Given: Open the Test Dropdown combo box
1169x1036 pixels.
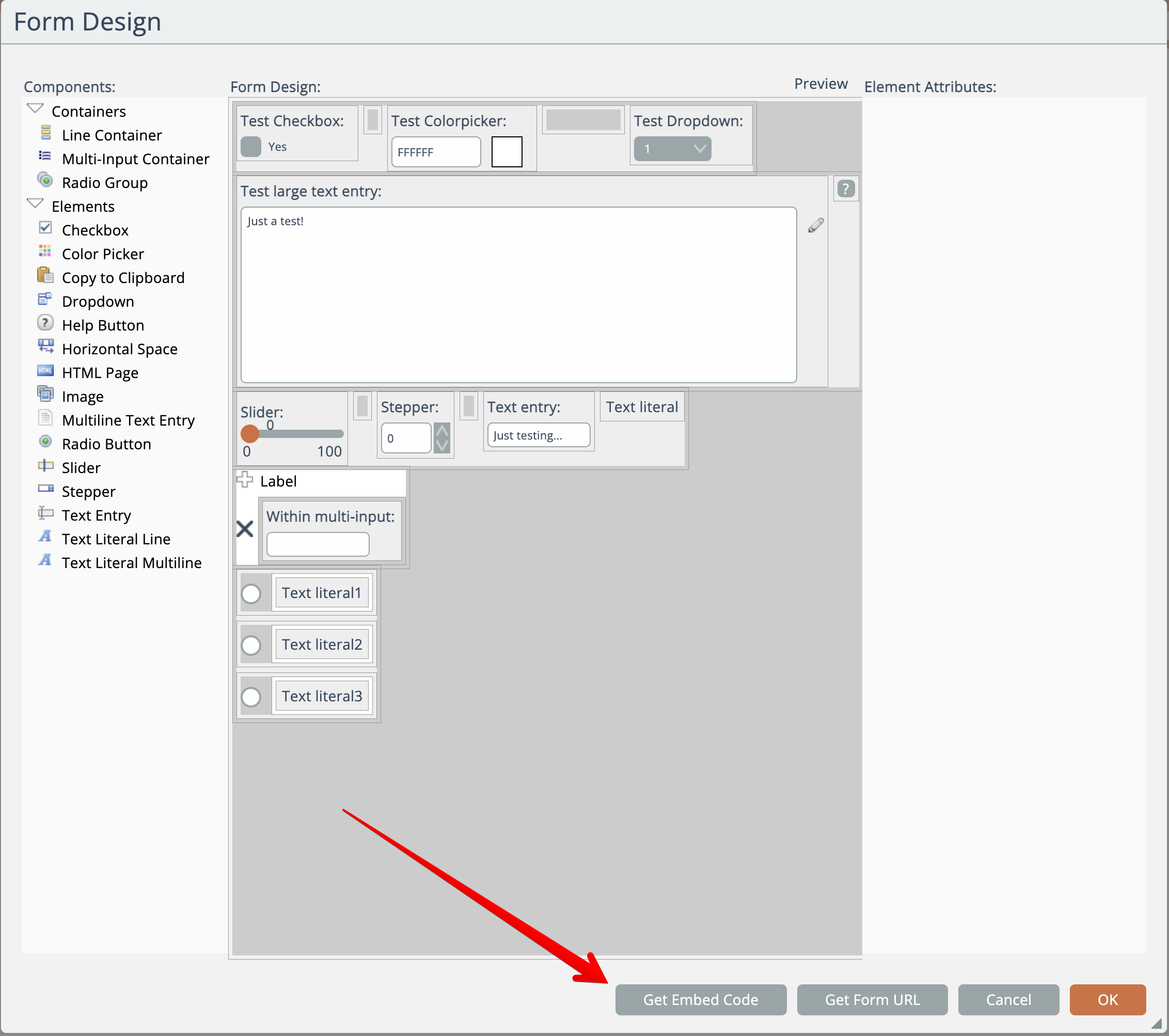Looking at the screenshot, I should (672, 149).
